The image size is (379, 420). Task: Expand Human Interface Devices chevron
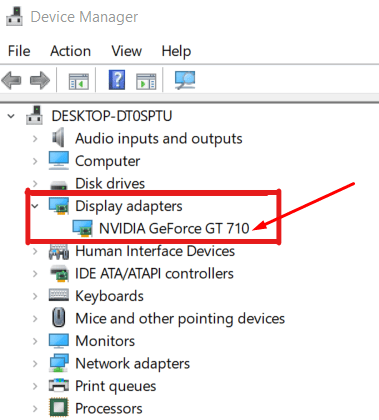(x=35, y=251)
